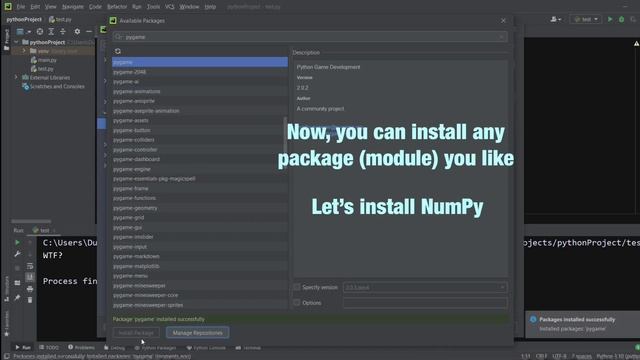Open the Refactor menu
640x360 pixels.
(x=117, y=7)
